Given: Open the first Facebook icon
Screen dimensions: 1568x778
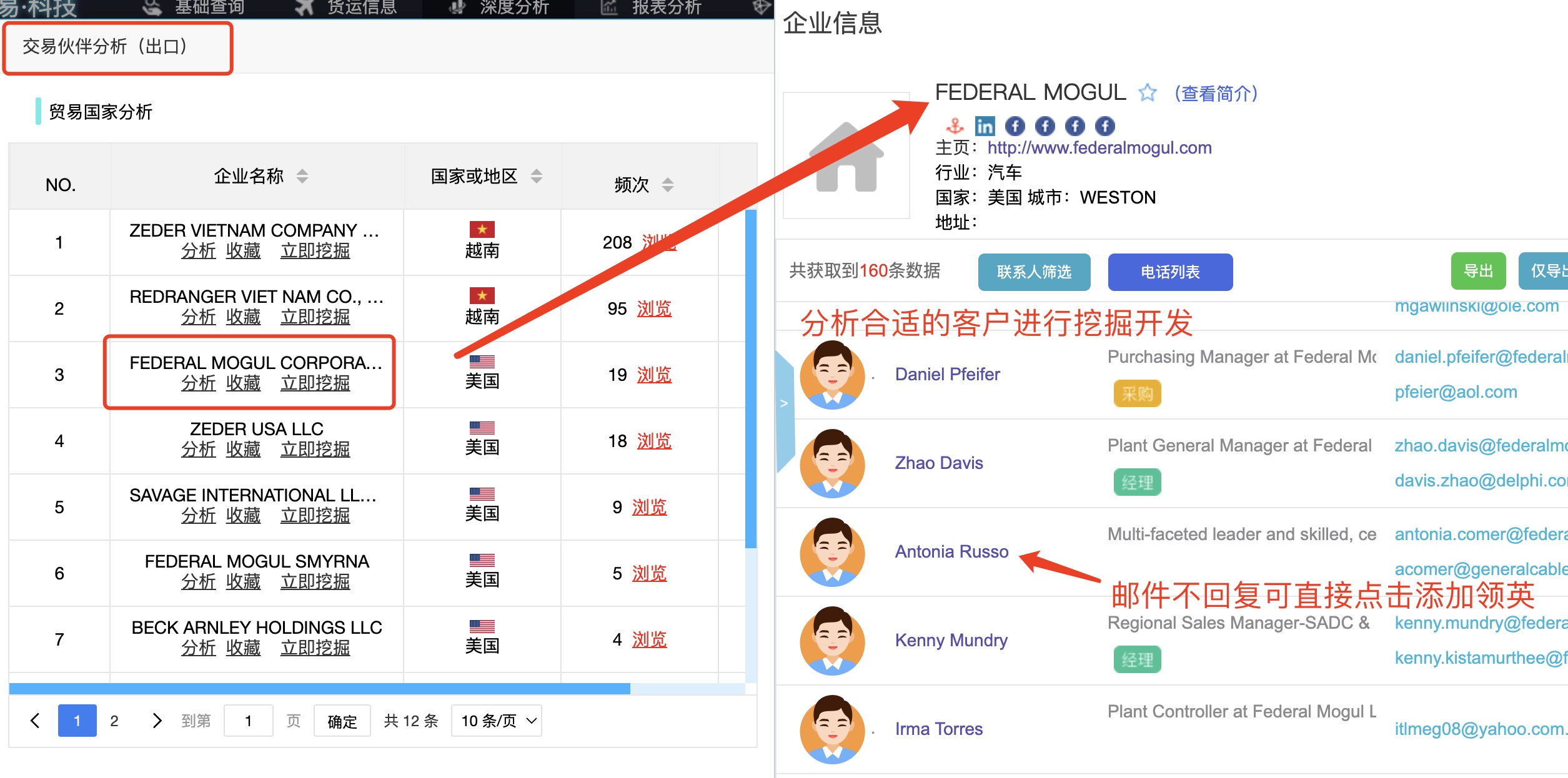Looking at the screenshot, I should [x=1015, y=126].
